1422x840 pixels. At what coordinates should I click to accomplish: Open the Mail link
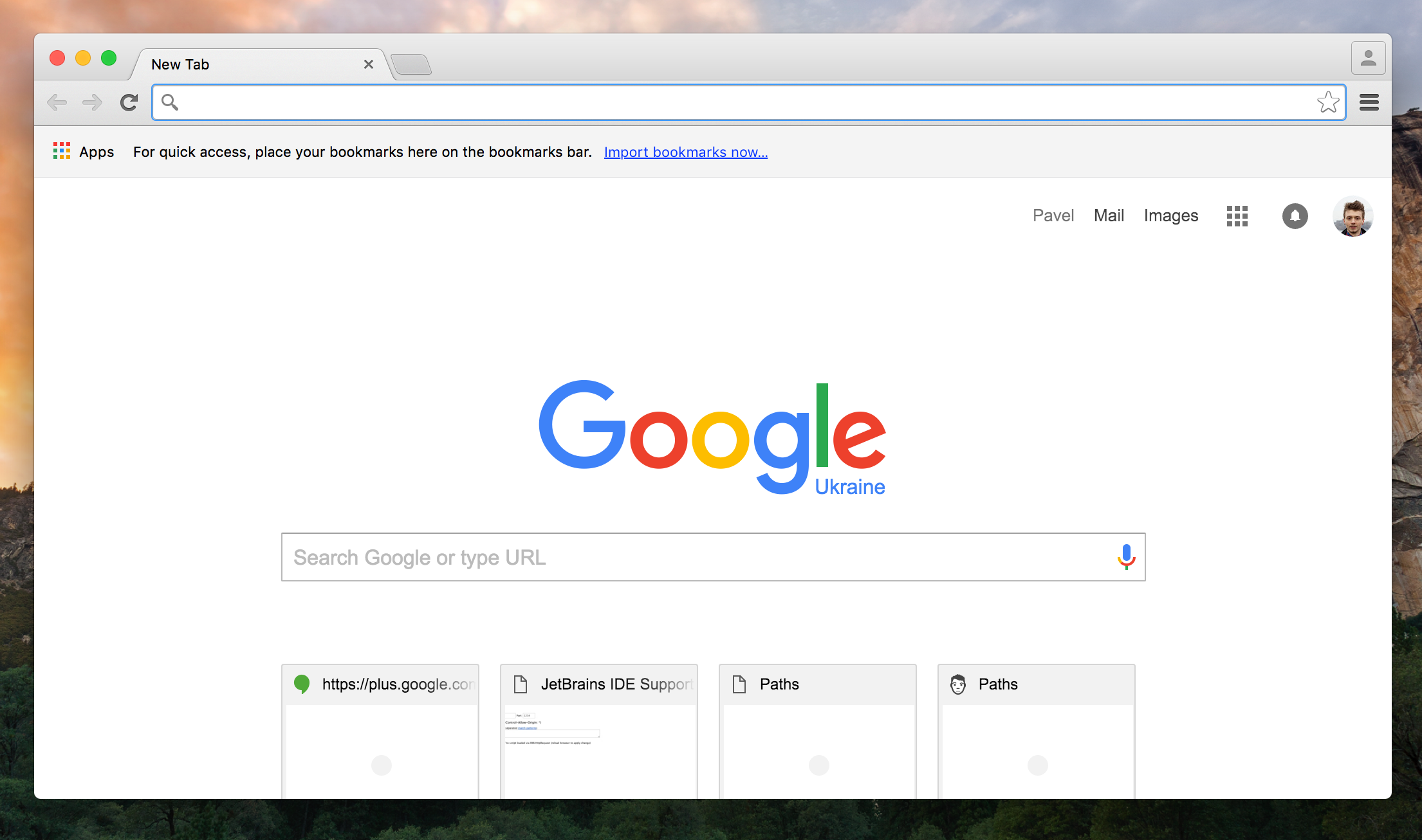coord(1109,215)
